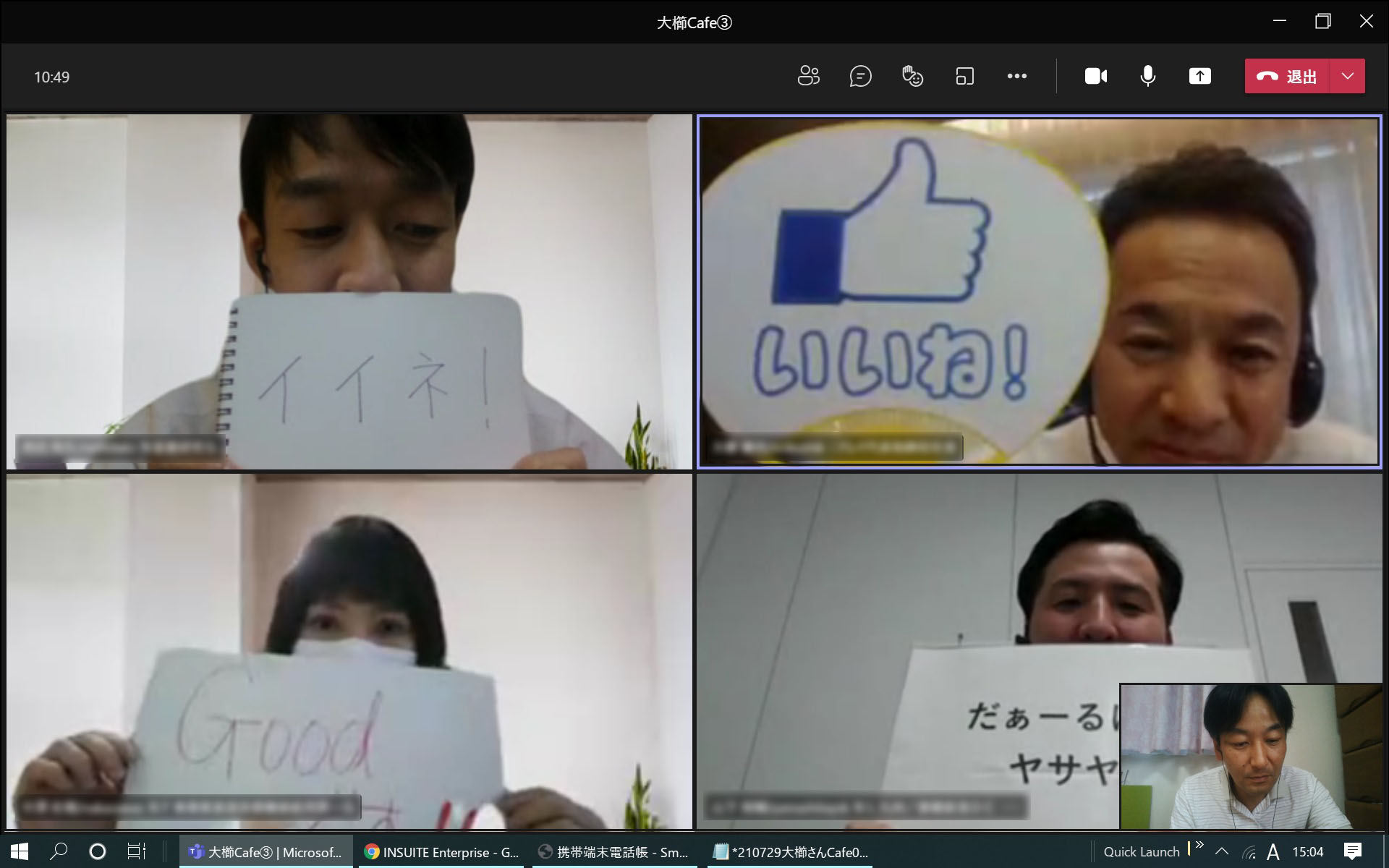The image size is (1389, 868).
Task: Select the いいね thumbs-up video tile
Action: 1039,291
